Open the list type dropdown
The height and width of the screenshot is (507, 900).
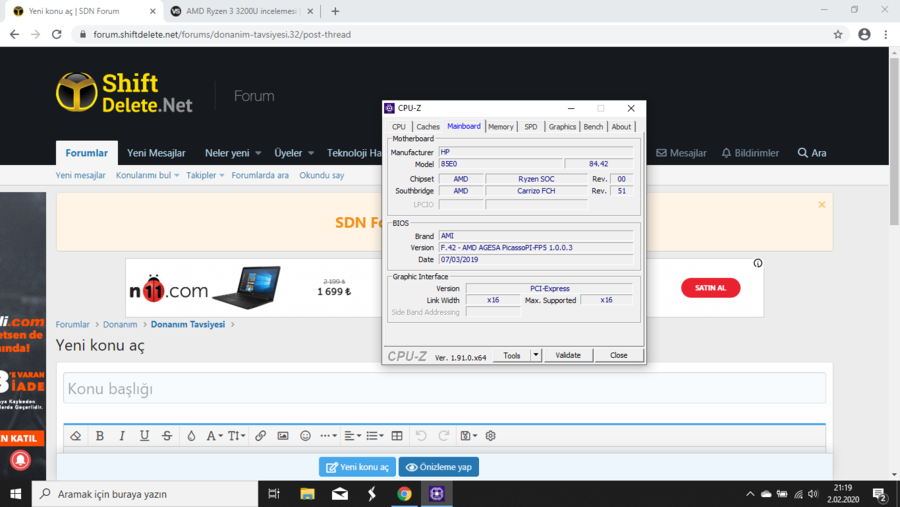tap(375, 436)
